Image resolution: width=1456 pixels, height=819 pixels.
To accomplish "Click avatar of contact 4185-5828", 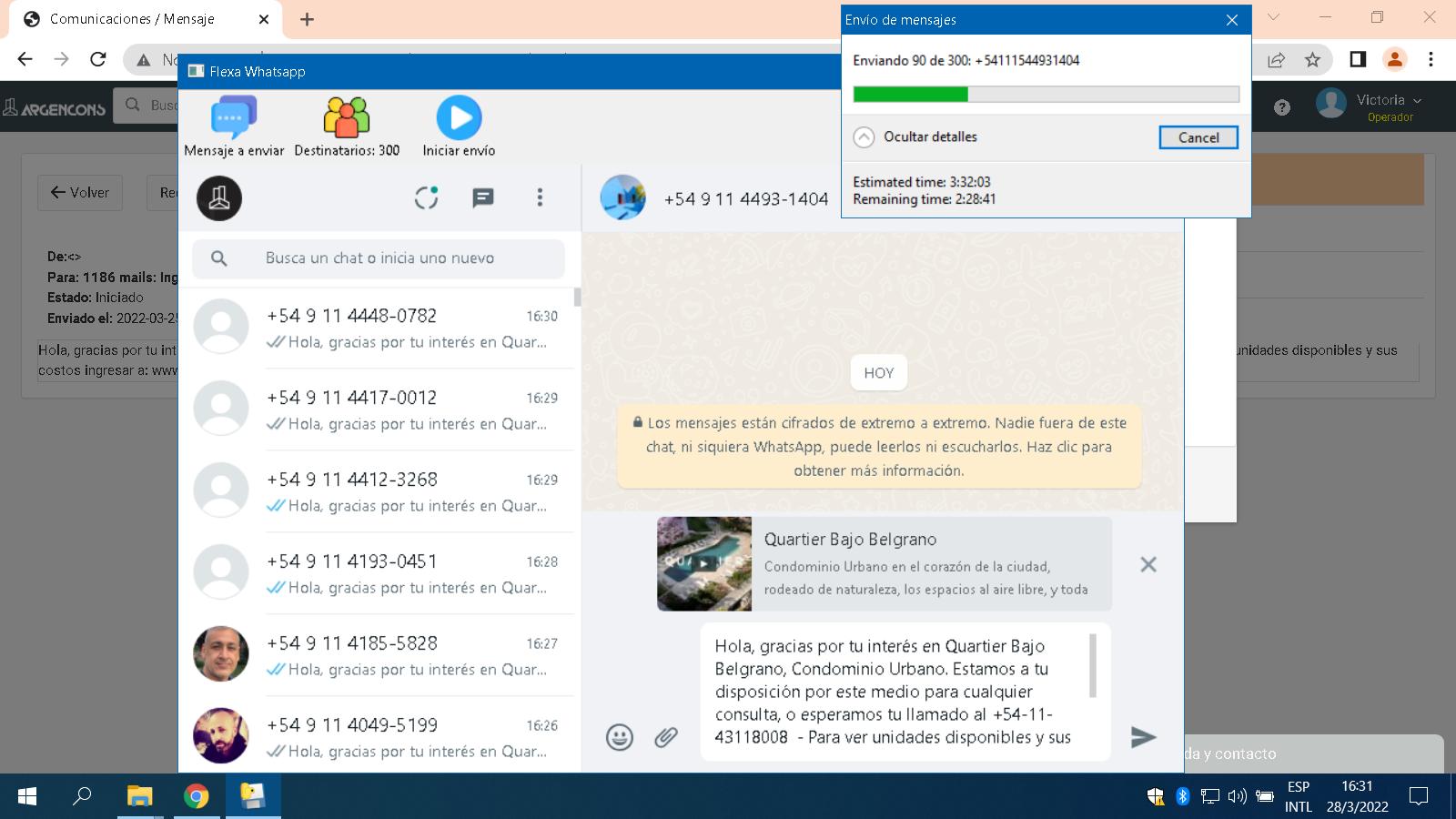I will 221,653.
